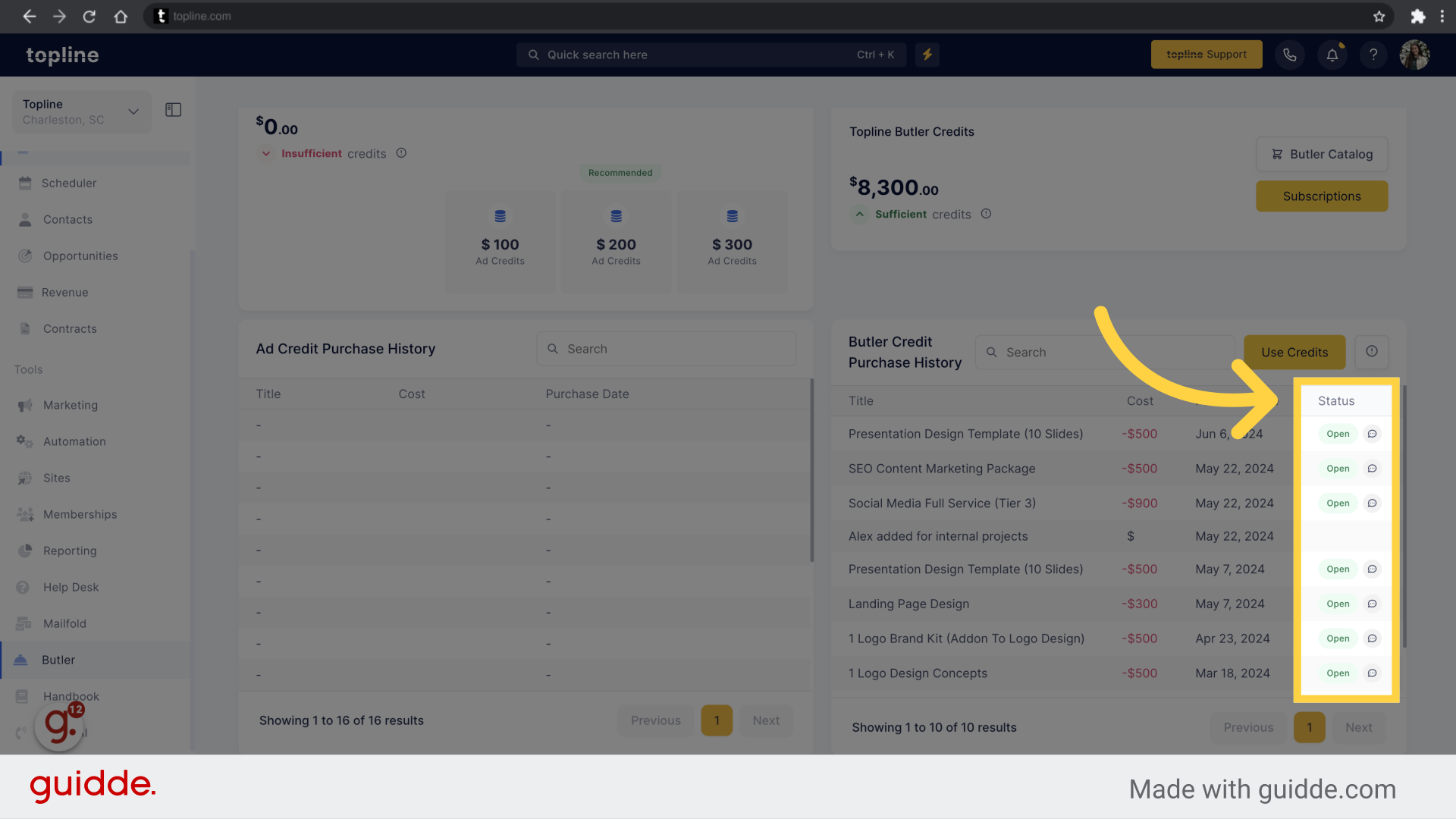Click Next in Butler Credit pagination
Screen dimensions: 1456x819
coord(1359,728)
